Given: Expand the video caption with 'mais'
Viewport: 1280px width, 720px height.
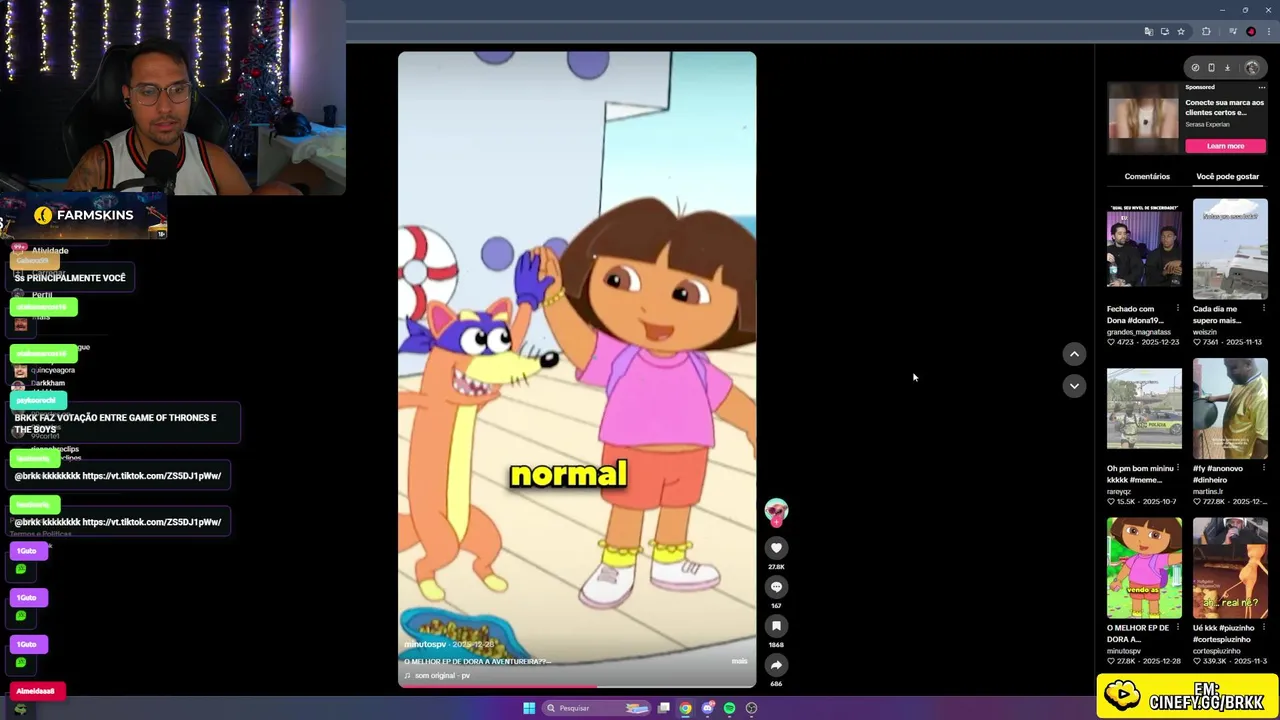Looking at the screenshot, I should tap(739, 661).
